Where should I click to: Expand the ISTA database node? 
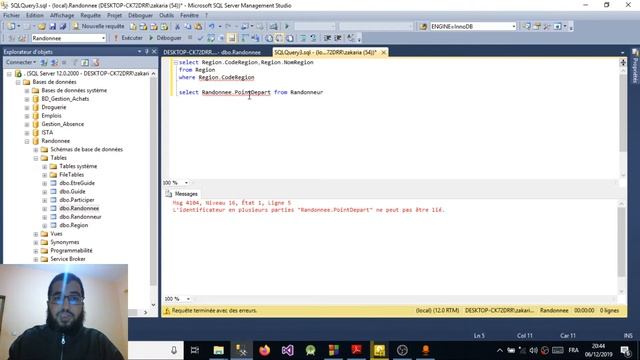pos(27,133)
